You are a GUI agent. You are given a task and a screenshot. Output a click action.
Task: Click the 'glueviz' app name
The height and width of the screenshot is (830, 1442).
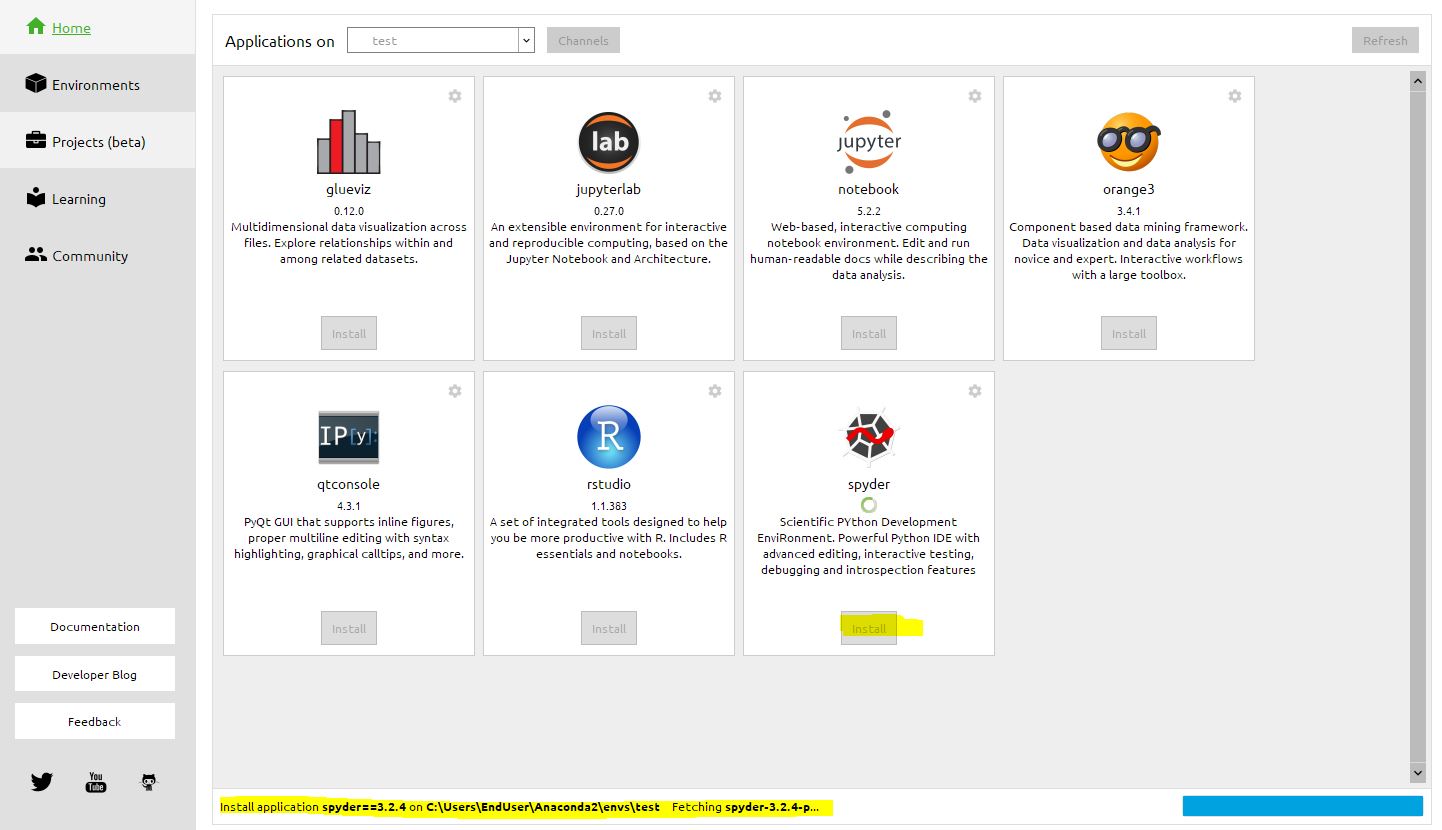(x=349, y=189)
